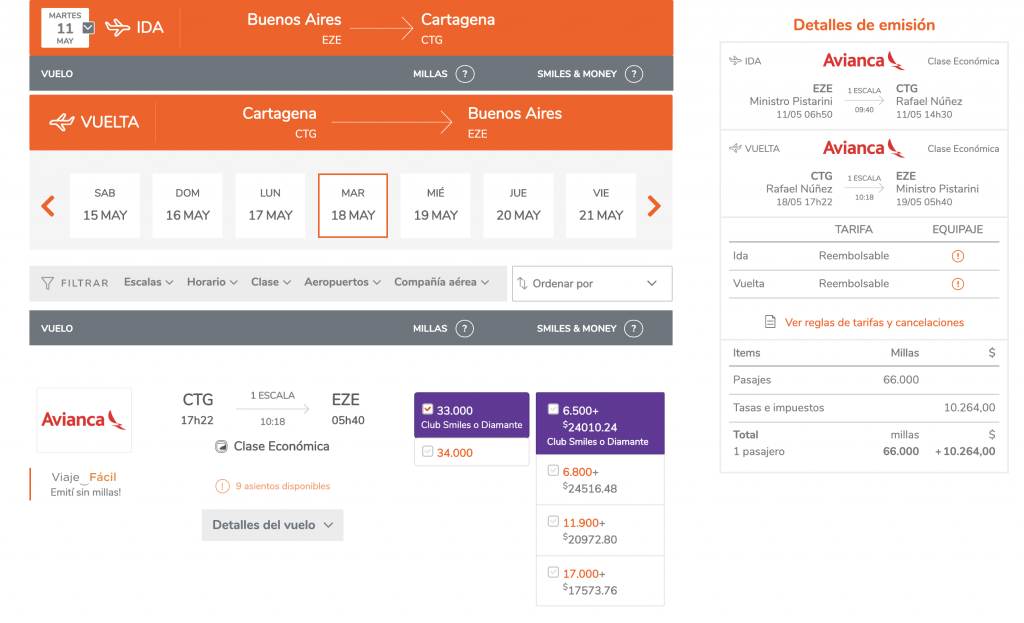Click the Ida baggage alert icon

958,256
